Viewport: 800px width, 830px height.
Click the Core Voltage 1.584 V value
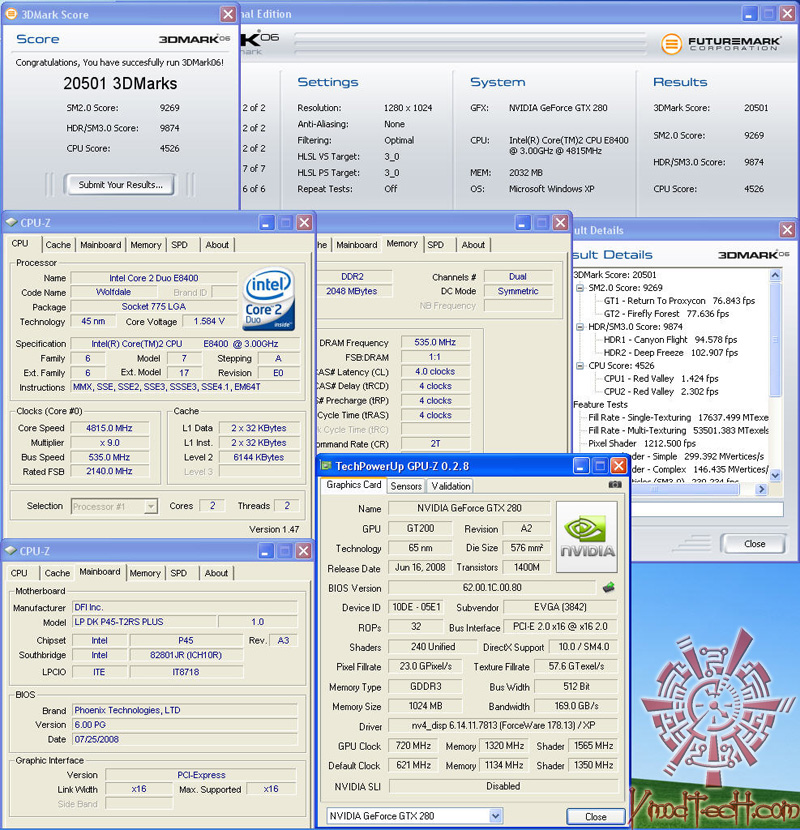coord(209,321)
